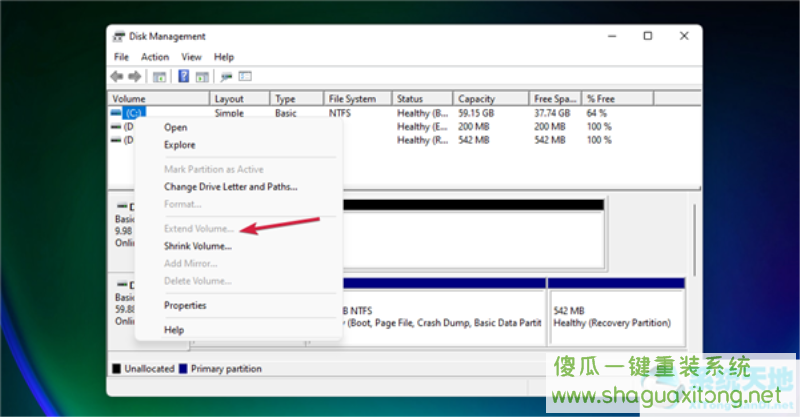Screen dimensions: 800x417
Task: Click the Healthy (E... status cell
Action: point(422,127)
